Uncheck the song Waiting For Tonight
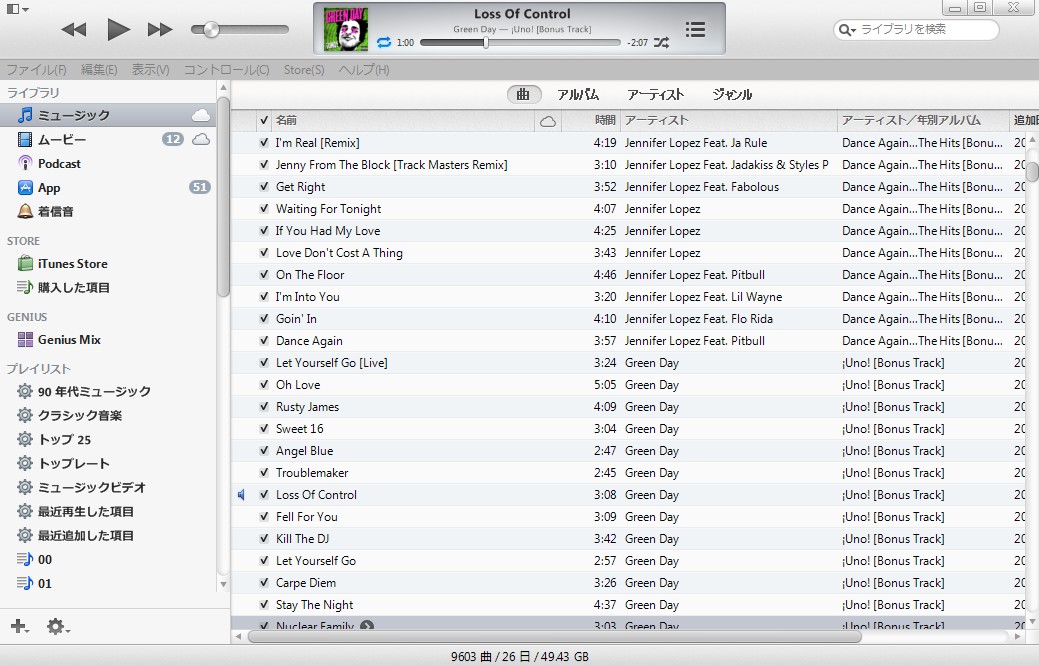This screenshot has height=666, width=1039. (264, 209)
